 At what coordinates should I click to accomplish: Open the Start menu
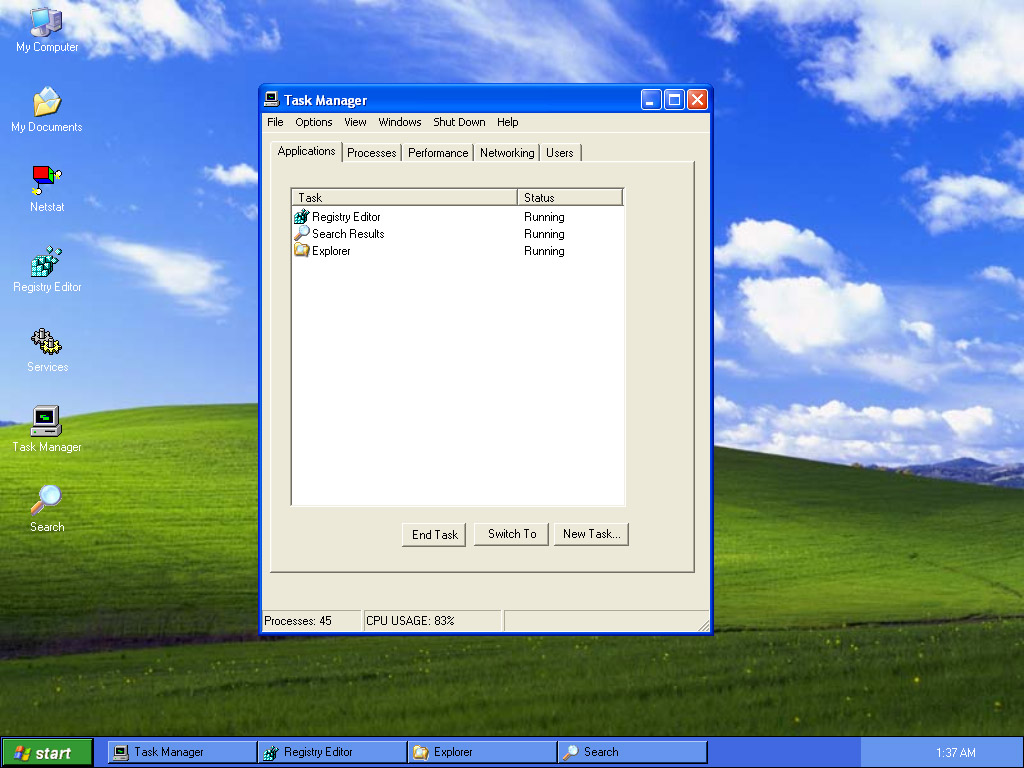click(47, 752)
